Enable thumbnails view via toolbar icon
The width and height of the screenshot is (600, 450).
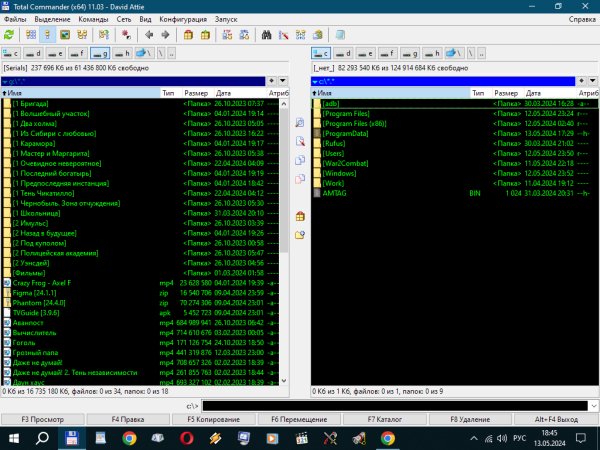(x=65, y=35)
